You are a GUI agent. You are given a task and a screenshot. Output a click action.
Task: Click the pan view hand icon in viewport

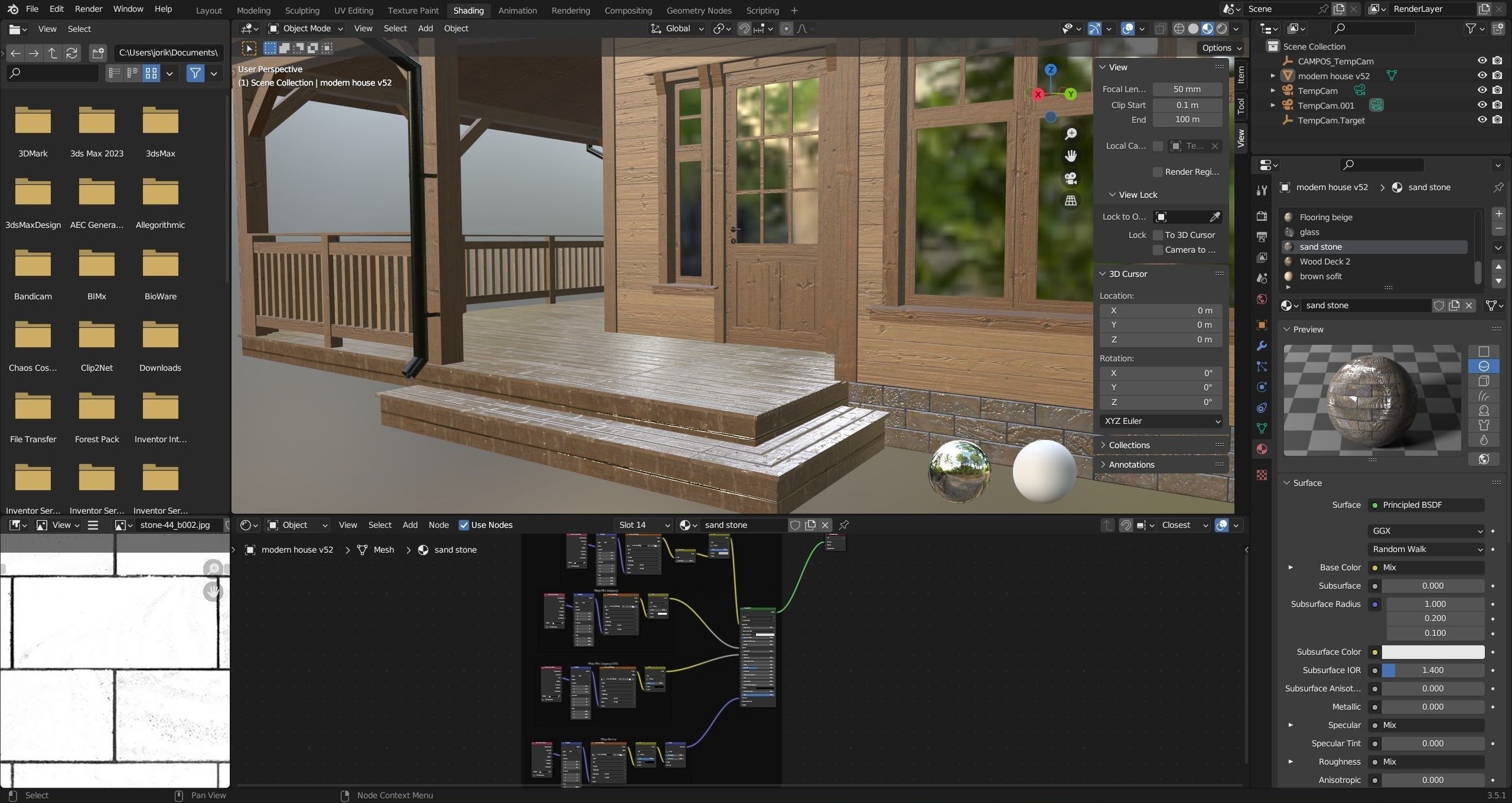pos(1070,156)
